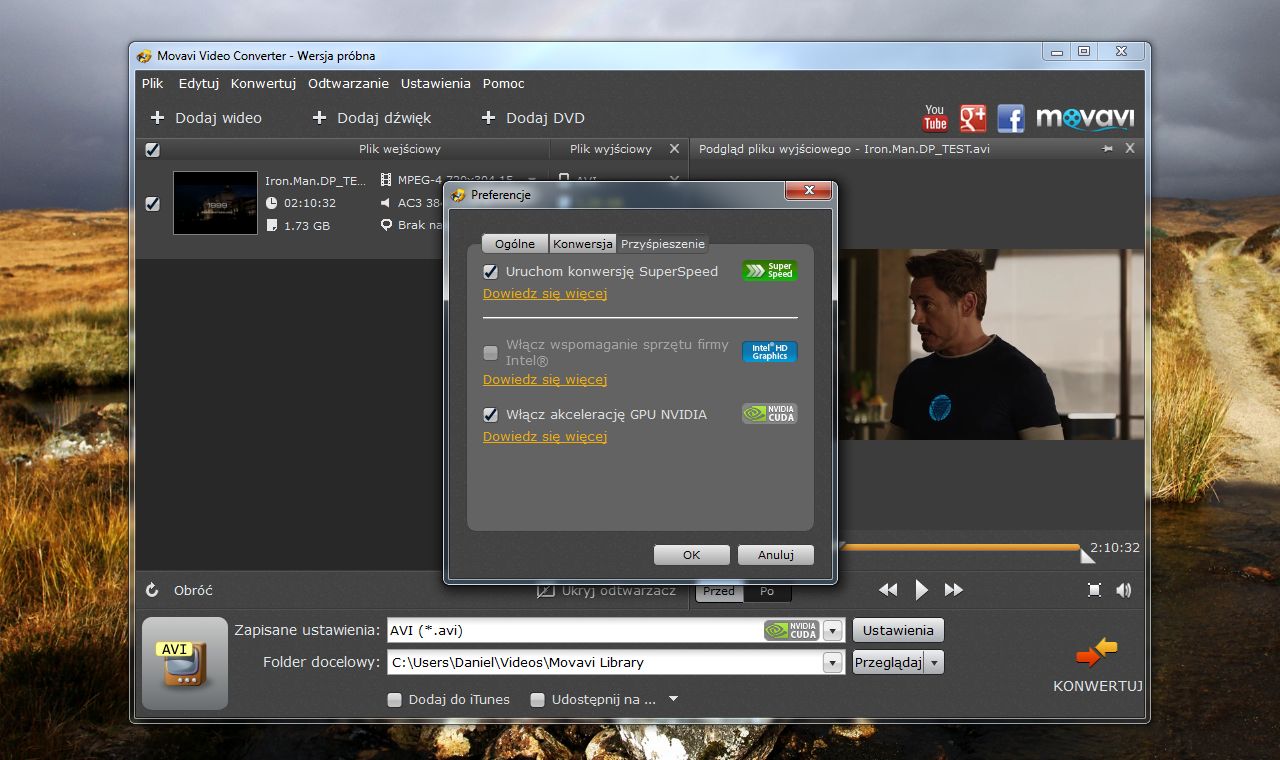Expand the Udostępnij na share options arrow
The image size is (1280, 760).
pyautogui.click(x=673, y=699)
